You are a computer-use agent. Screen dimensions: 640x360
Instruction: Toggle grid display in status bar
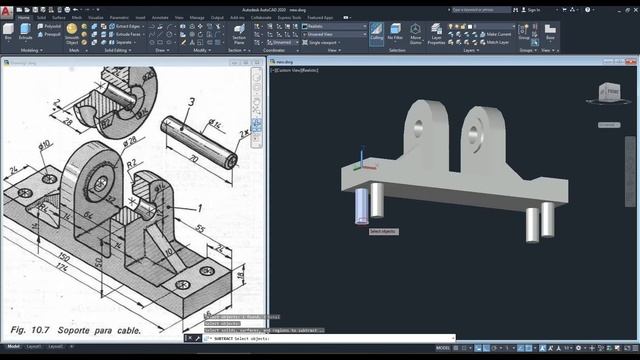coord(456,348)
